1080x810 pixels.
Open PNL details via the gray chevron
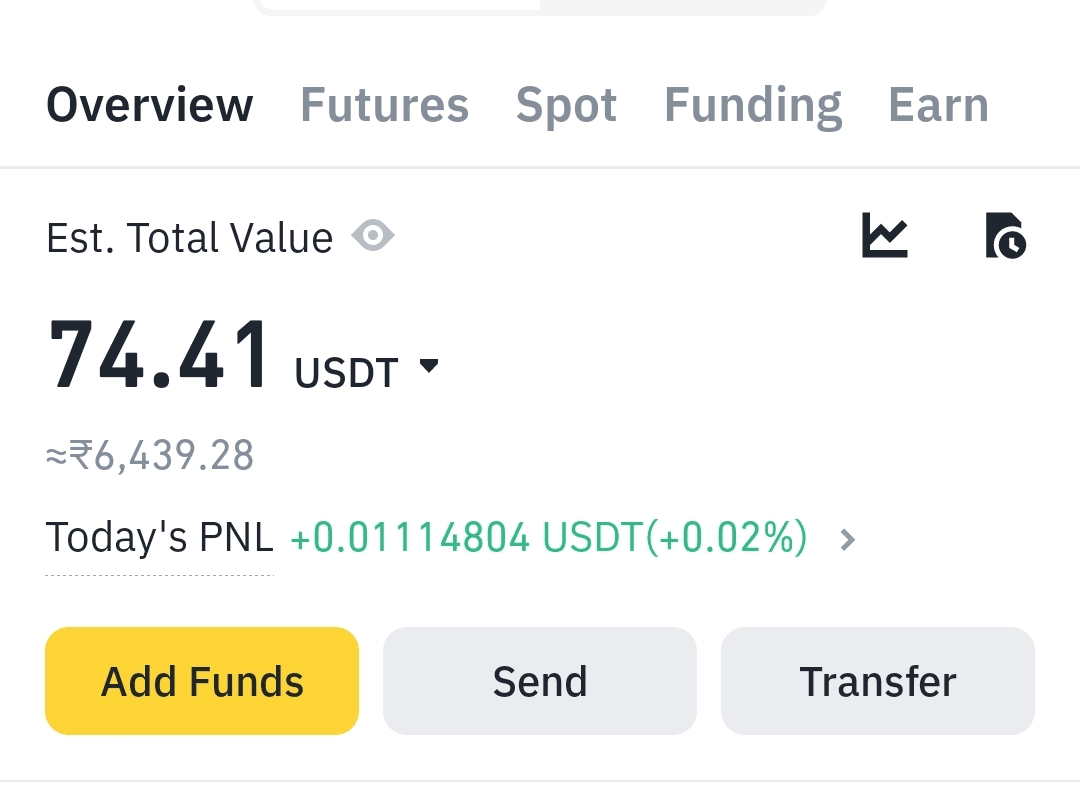848,541
